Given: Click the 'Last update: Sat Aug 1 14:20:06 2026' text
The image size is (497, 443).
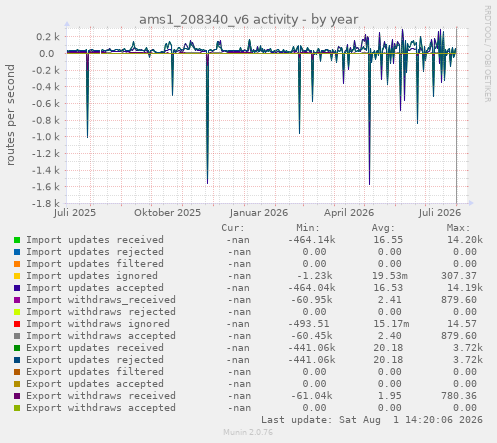Looking at the screenshot, I should coord(372,420).
